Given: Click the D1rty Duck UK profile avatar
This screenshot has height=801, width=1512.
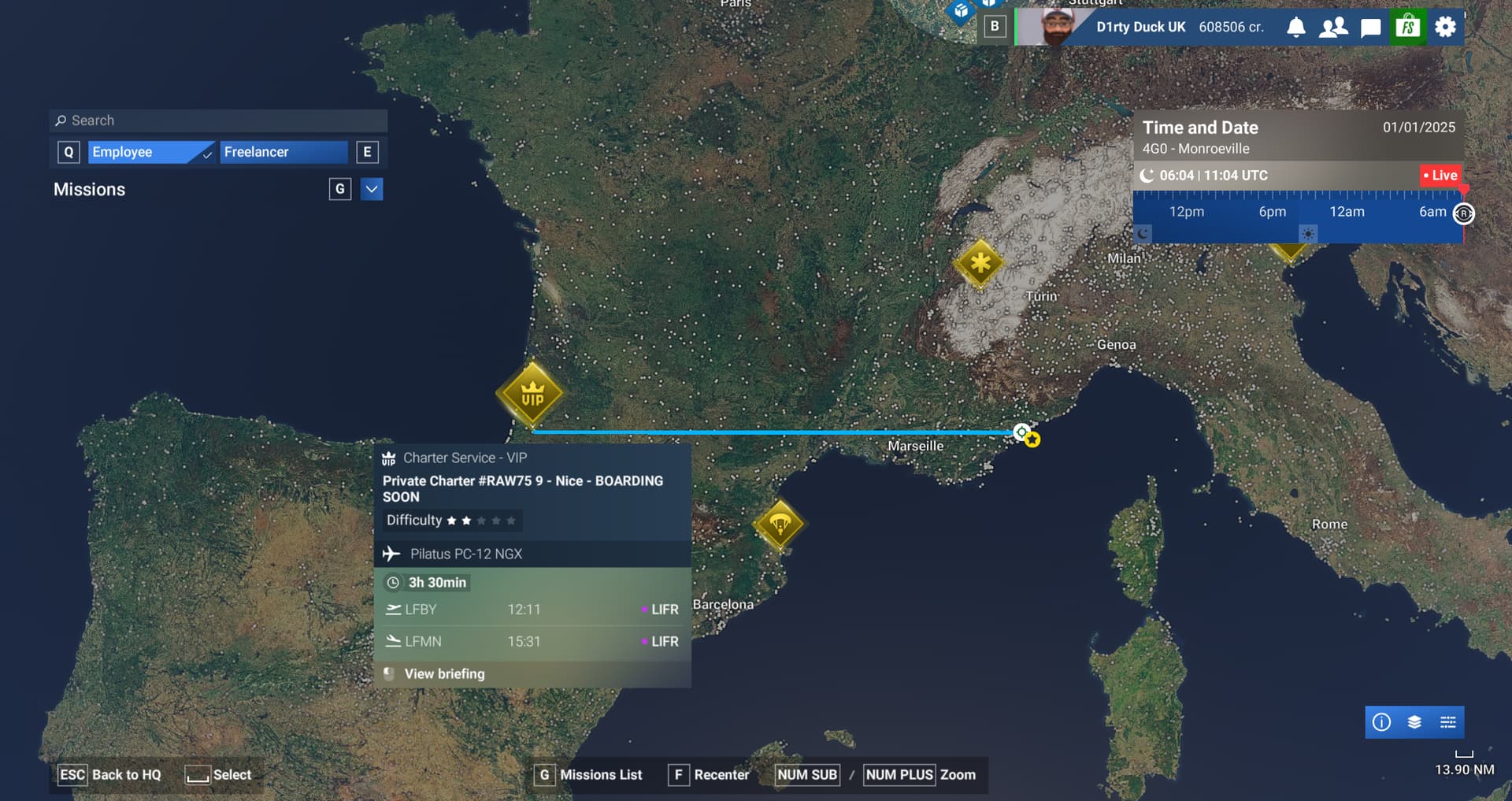Looking at the screenshot, I should (x=1057, y=28).
